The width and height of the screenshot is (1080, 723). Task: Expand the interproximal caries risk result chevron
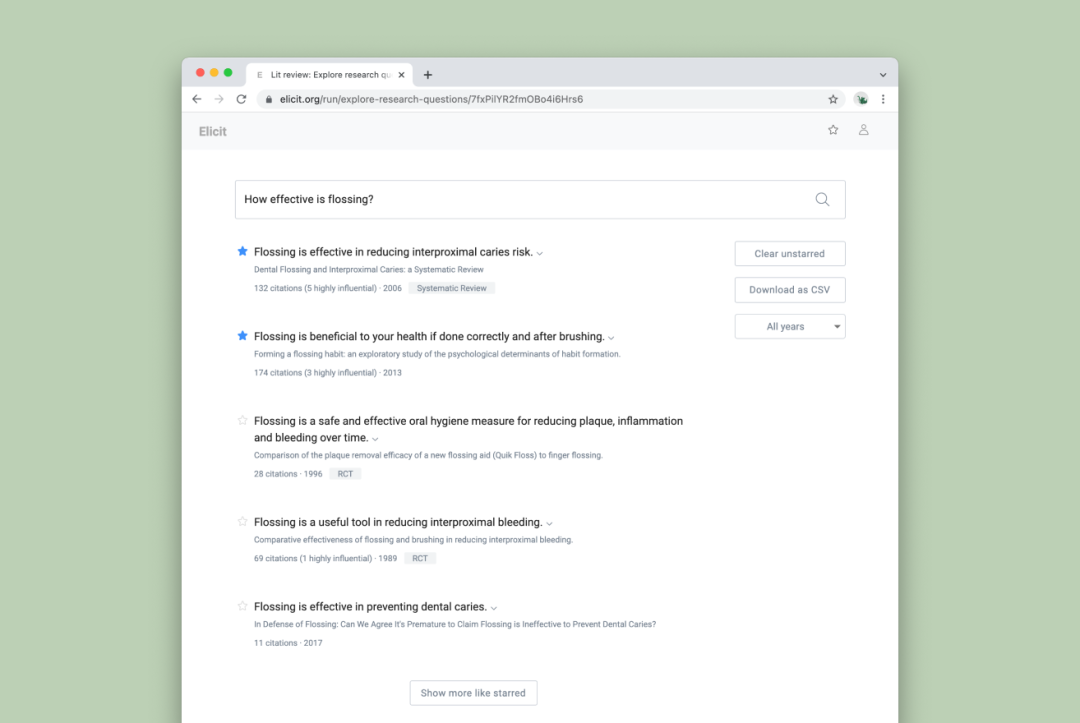[x=540, y=253]
